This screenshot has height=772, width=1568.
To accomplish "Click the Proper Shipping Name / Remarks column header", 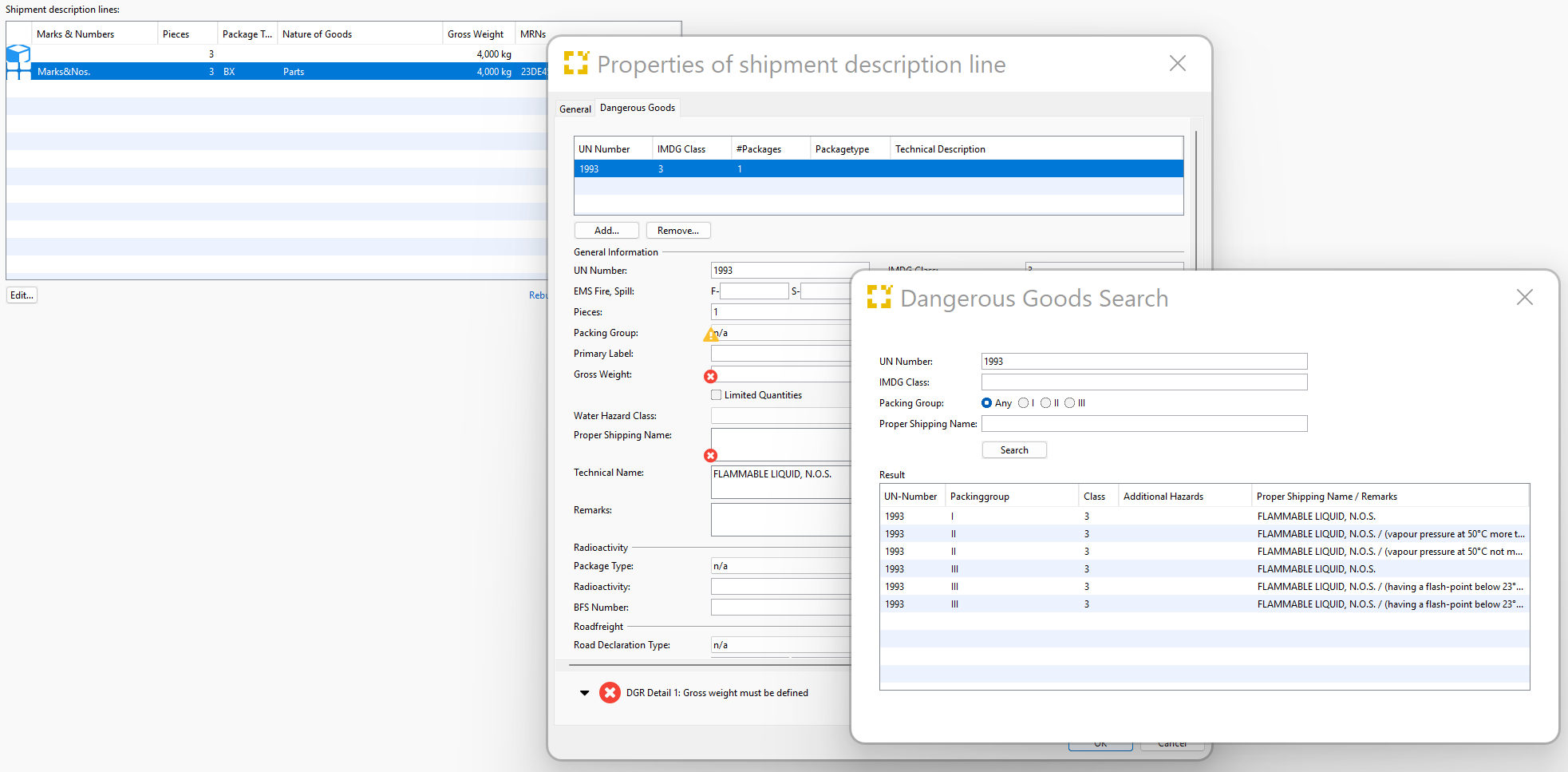I will (1390, 496).
